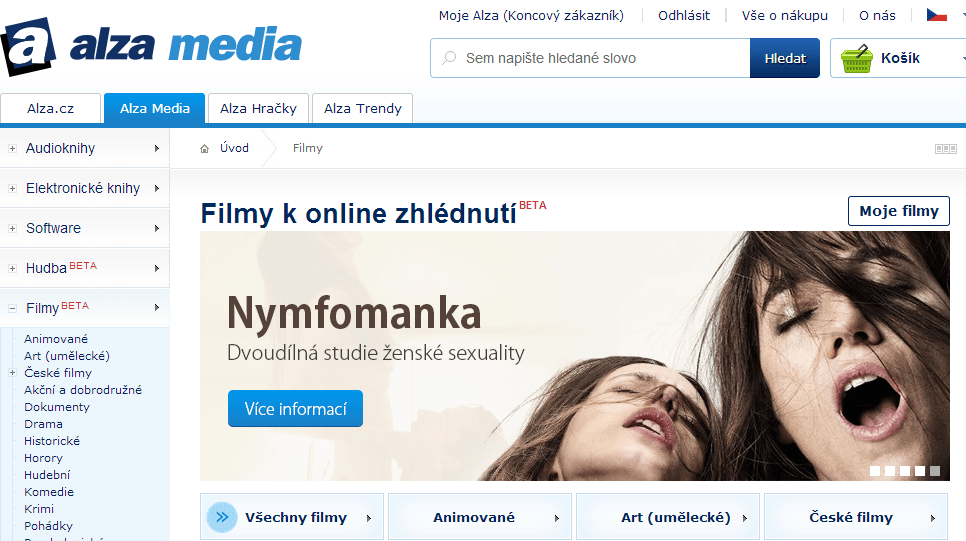The width and height of the screenshot is (966, 541).
Task: Expand Audioknihy with its plus icon
Action: pos(12,148)
